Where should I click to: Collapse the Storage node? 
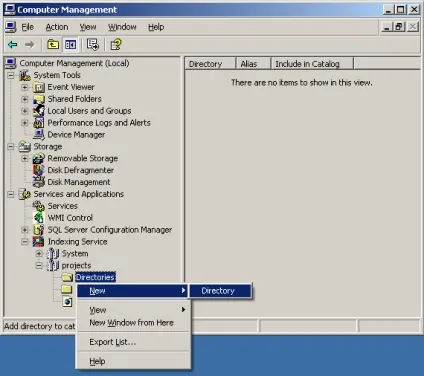point(11,146)
